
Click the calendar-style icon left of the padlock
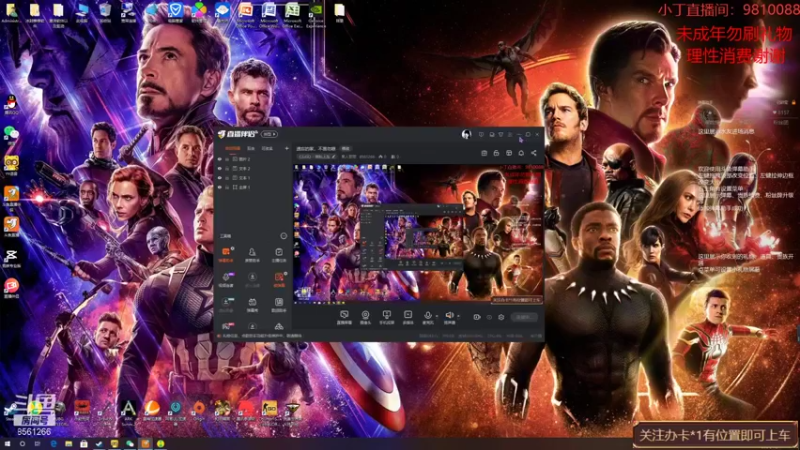pos(484,153)
